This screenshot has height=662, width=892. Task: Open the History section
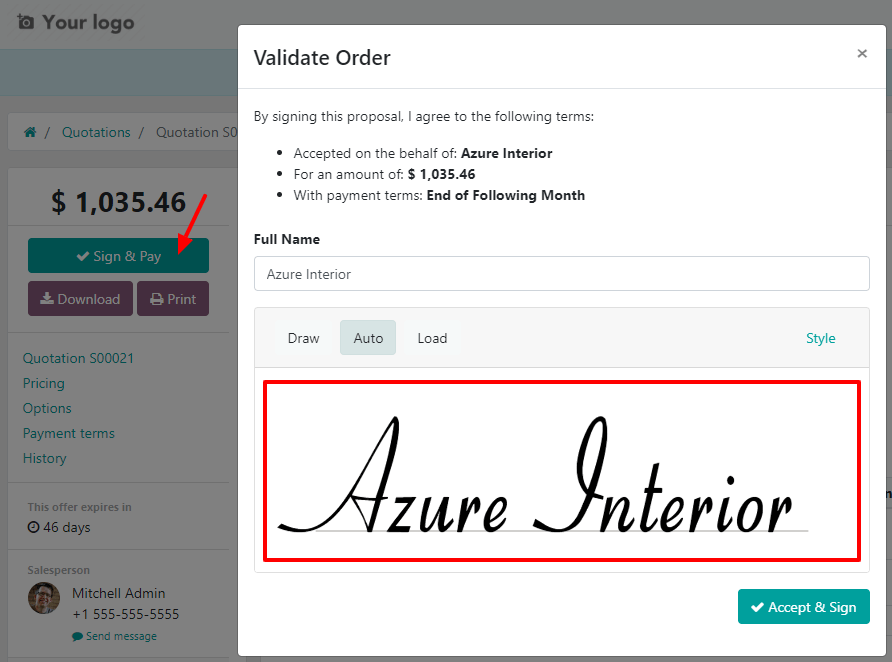[44, 458]
